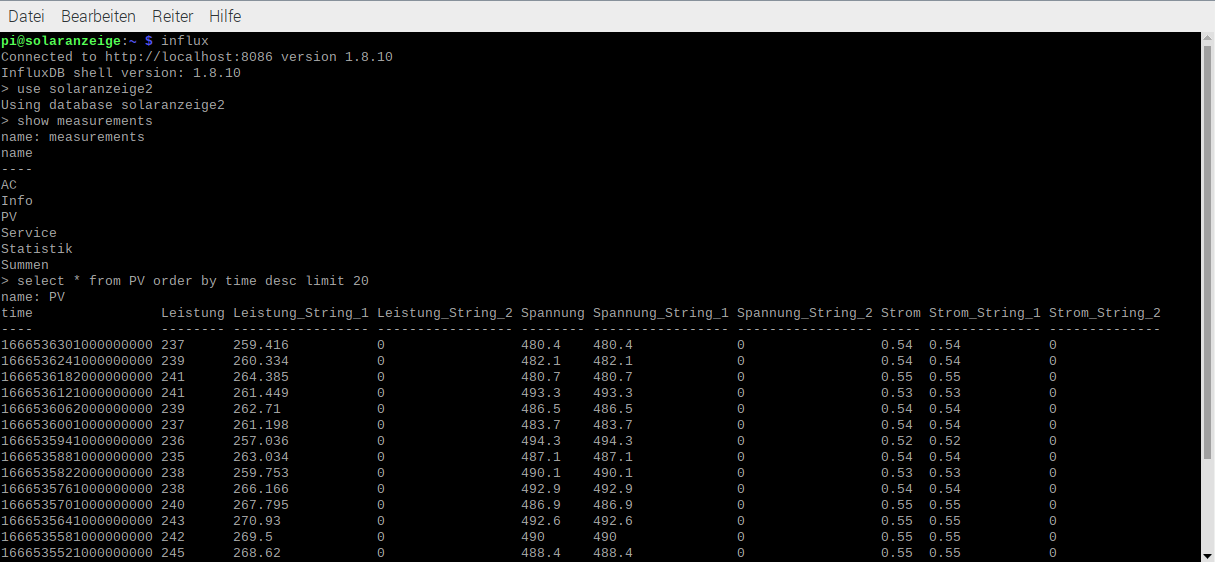Click the Strom_String_2 column header

coord(1104,313)
